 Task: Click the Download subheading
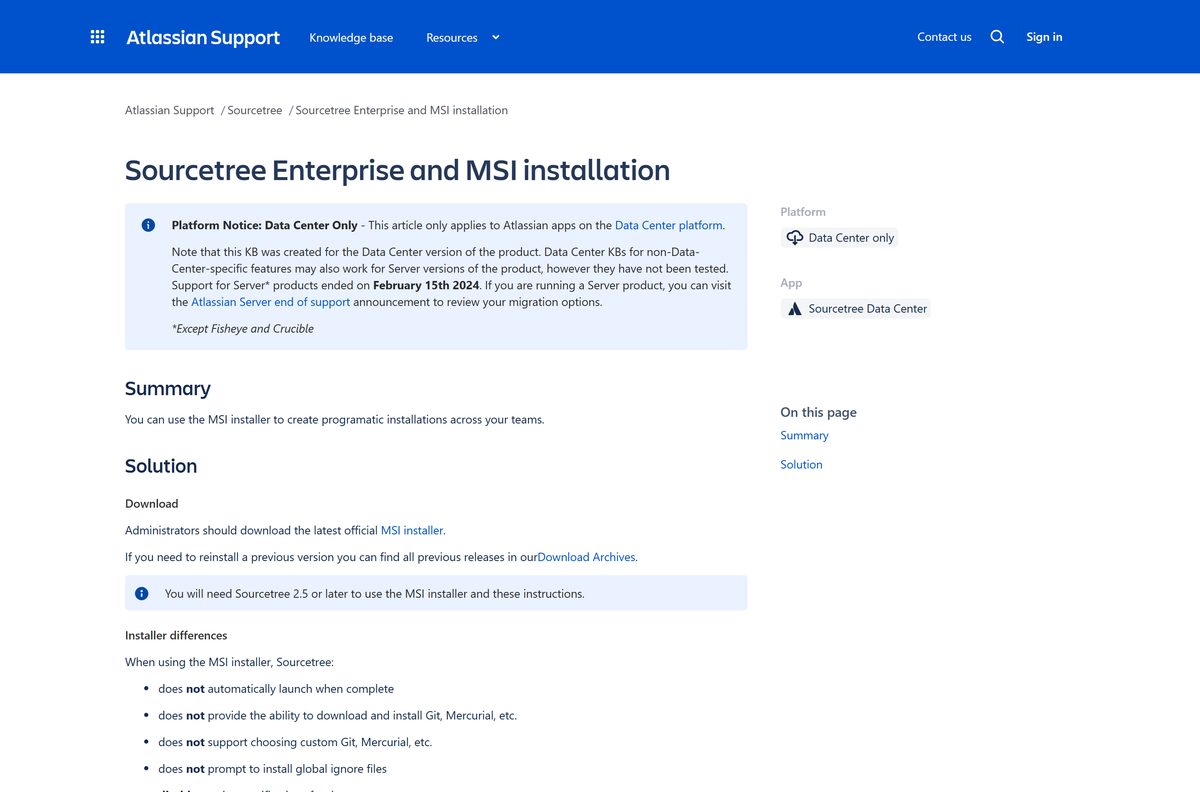point(152,503)
